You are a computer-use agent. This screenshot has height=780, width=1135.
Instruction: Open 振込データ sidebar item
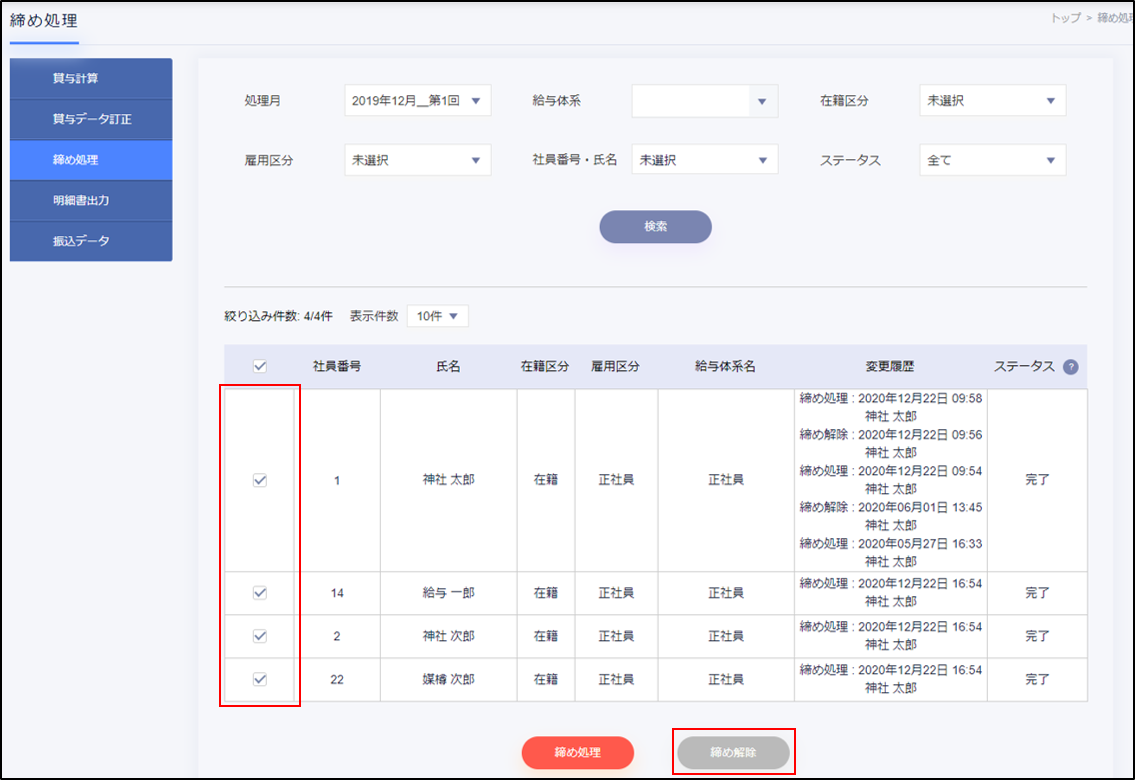coord(91,241)
